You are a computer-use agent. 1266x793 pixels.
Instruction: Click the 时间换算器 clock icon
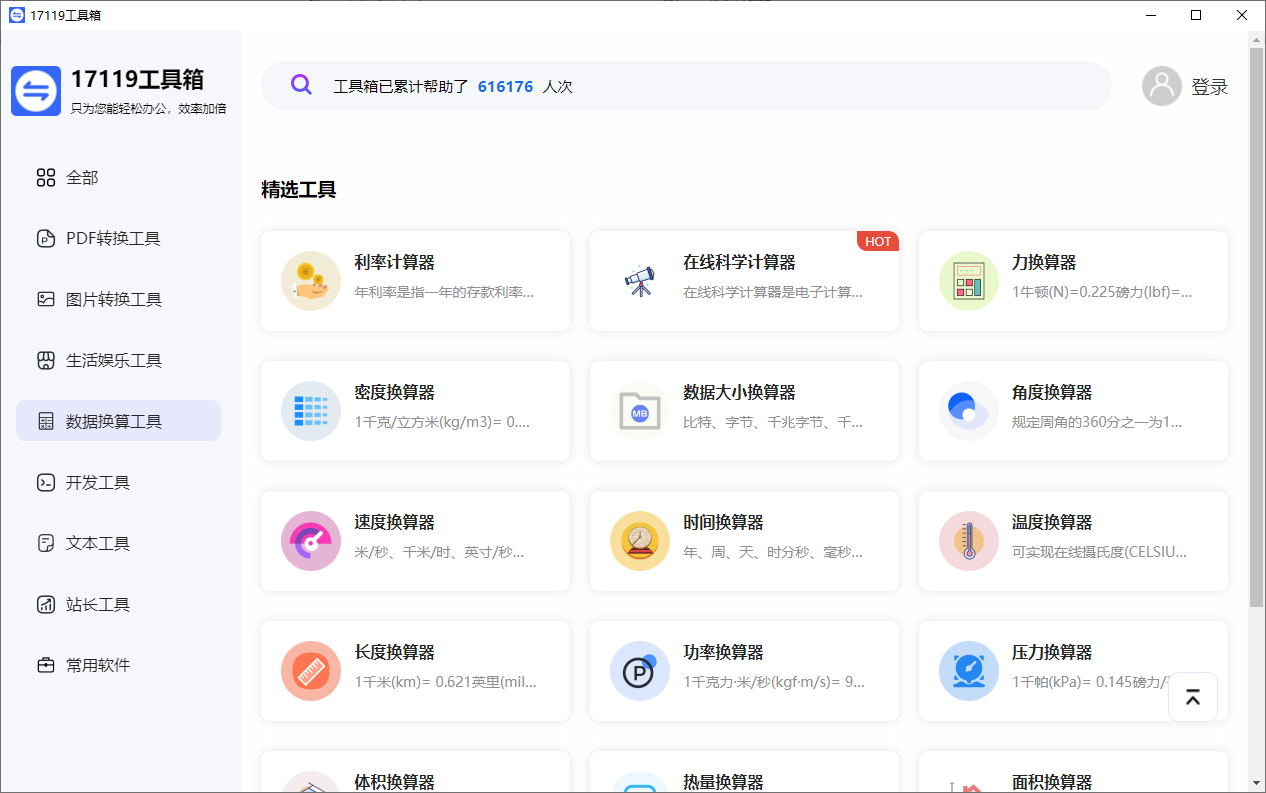[640, 541]
